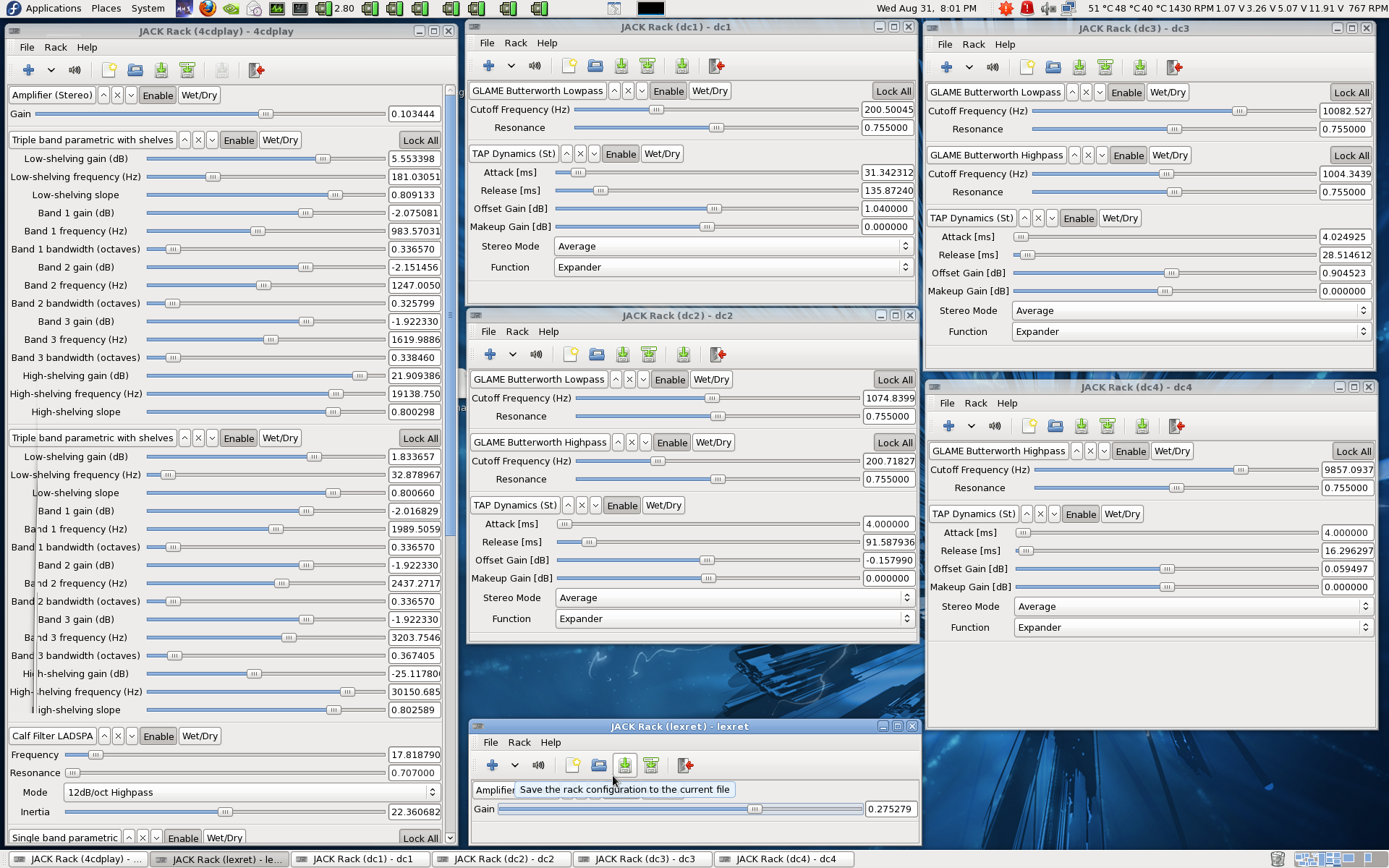This screenshot has height=868, width=1389.
Task: Launch Firefox from the top panel
Action: (x=208, y=9)
